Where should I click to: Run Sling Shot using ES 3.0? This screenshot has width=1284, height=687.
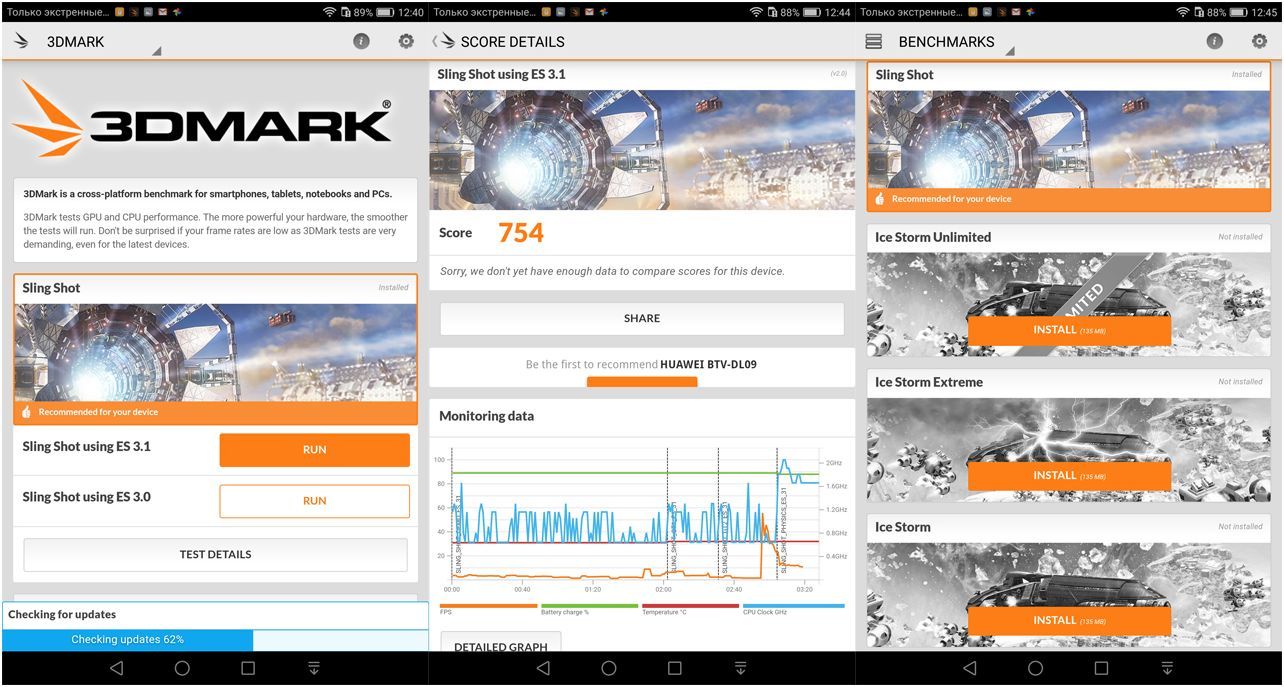click(x=314, y=501)
